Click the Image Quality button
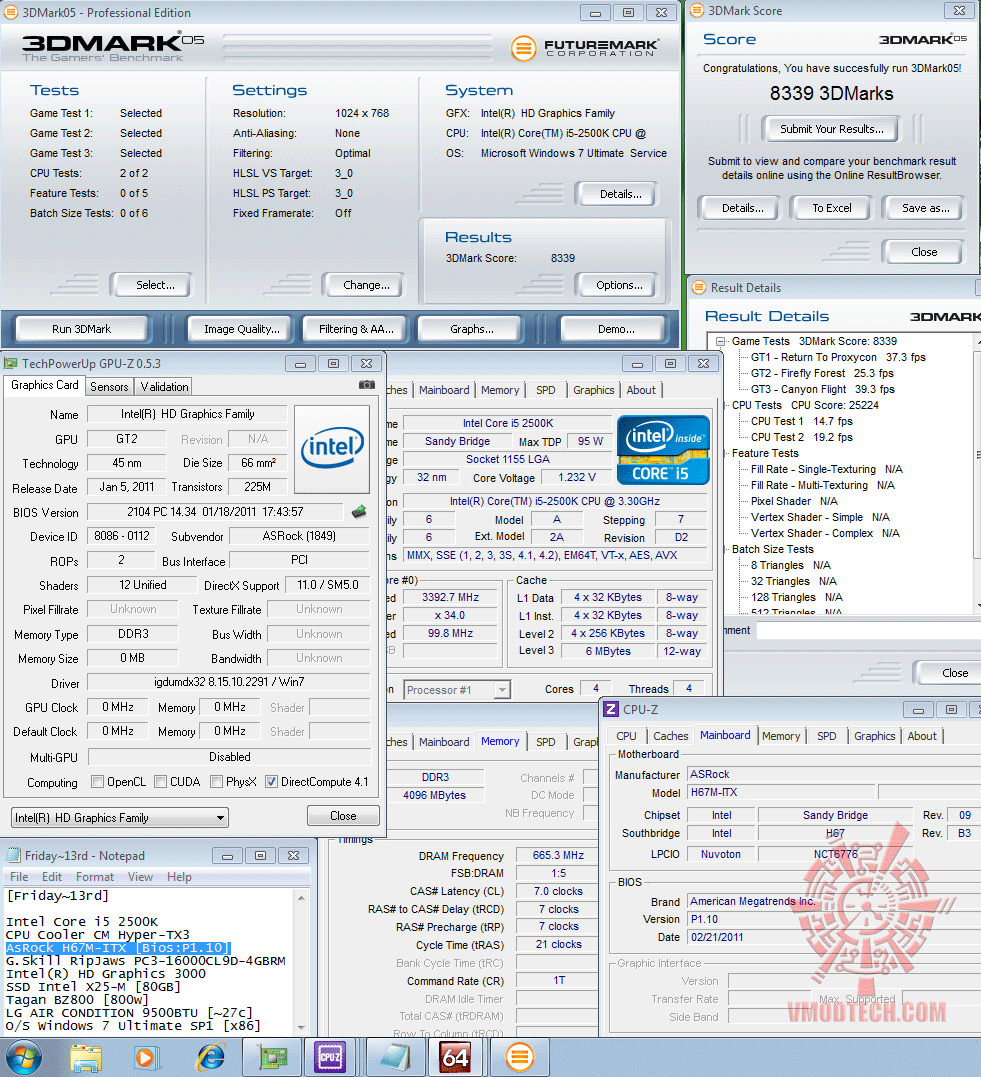The width and height of the screenshot is (981, 1077). point(242,329)
